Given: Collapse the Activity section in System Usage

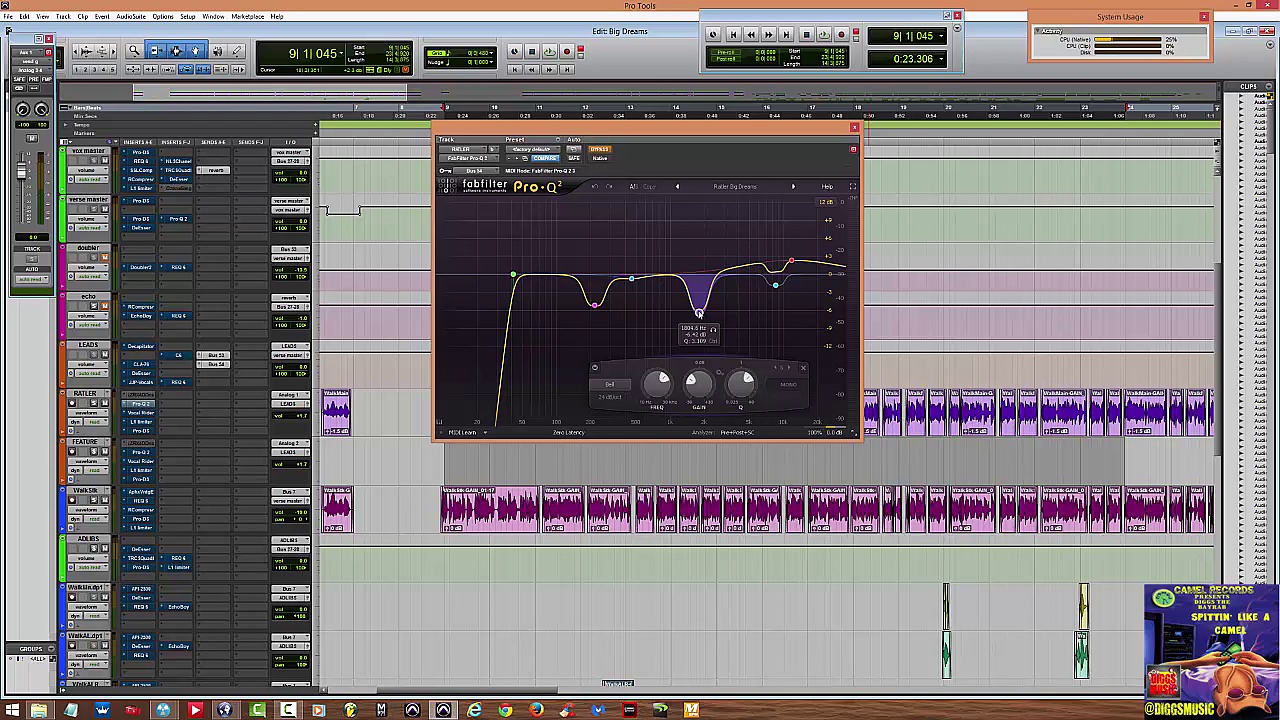Looking at the screenshot, I should [1037, 31].
